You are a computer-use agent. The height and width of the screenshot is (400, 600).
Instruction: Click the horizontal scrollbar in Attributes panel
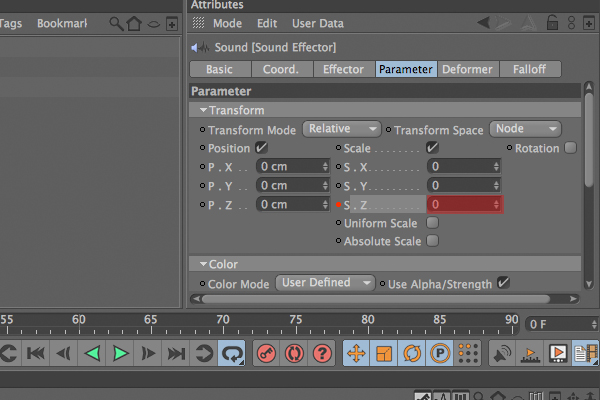[377, 299]
